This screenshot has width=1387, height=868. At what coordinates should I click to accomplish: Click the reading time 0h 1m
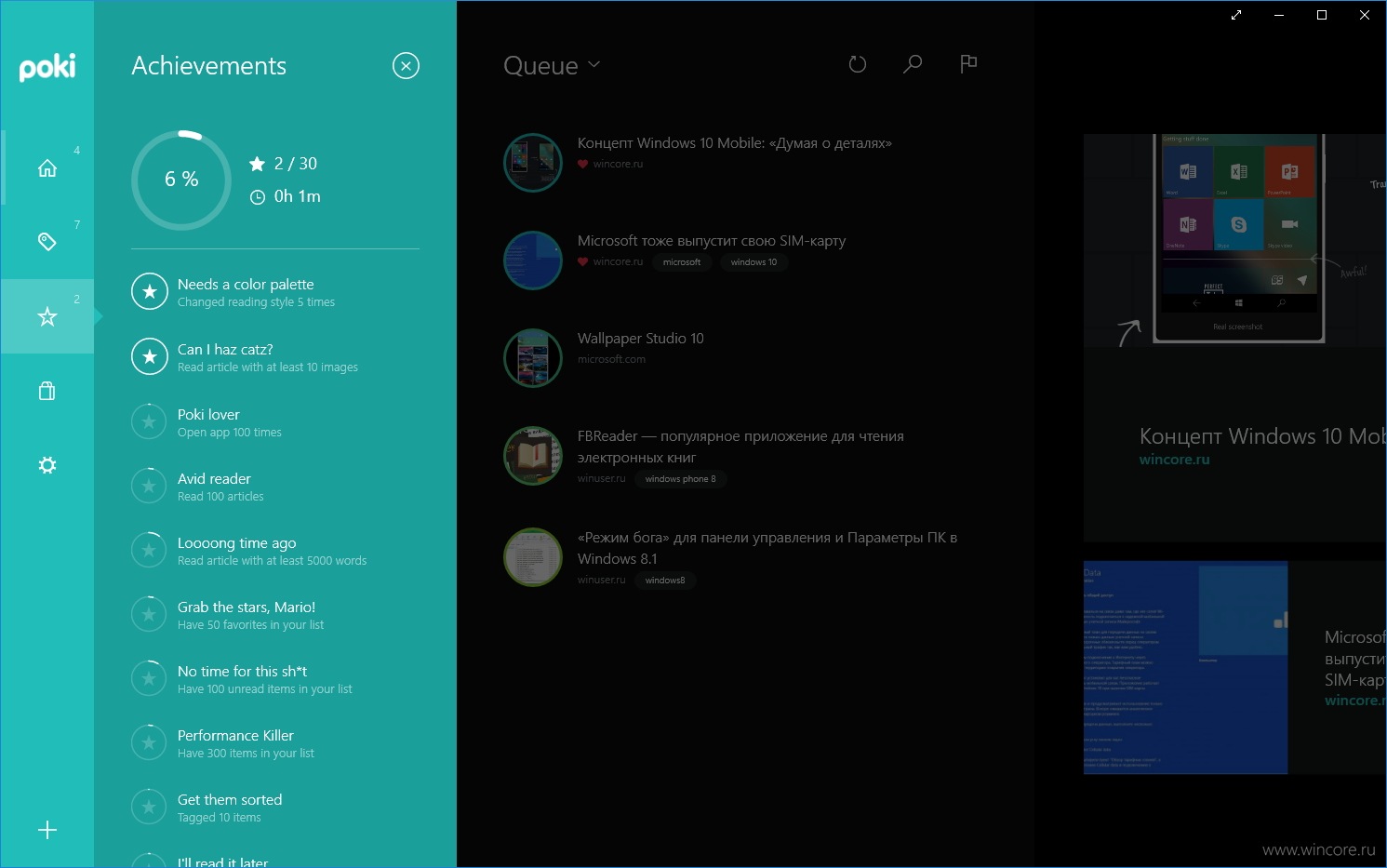[286, 196]
